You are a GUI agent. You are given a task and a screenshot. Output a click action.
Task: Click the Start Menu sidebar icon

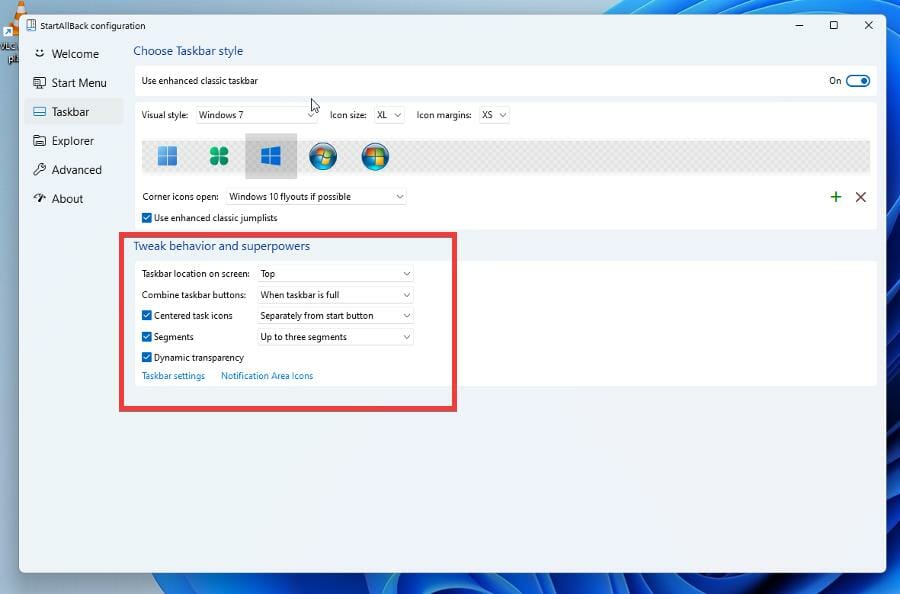coord(39,83)
